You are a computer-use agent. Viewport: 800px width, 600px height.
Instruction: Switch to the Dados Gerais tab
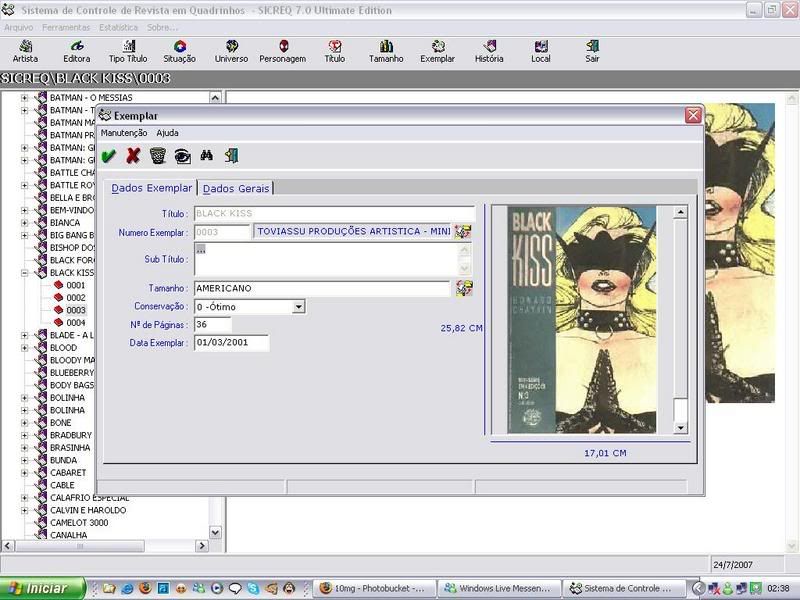pos(236,188)
